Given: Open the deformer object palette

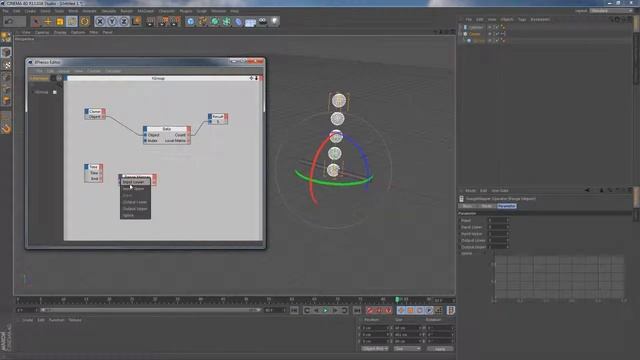Looking at the screenshot, I should pos(238,21).
